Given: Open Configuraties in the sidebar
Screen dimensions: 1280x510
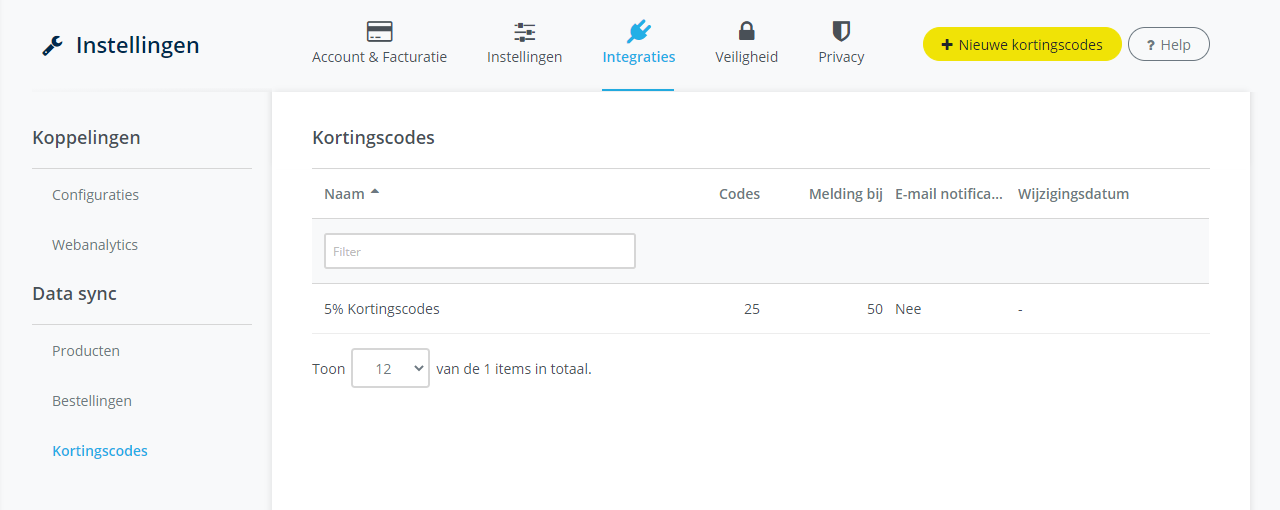Looking at the screenshot, I should (95, 195).
